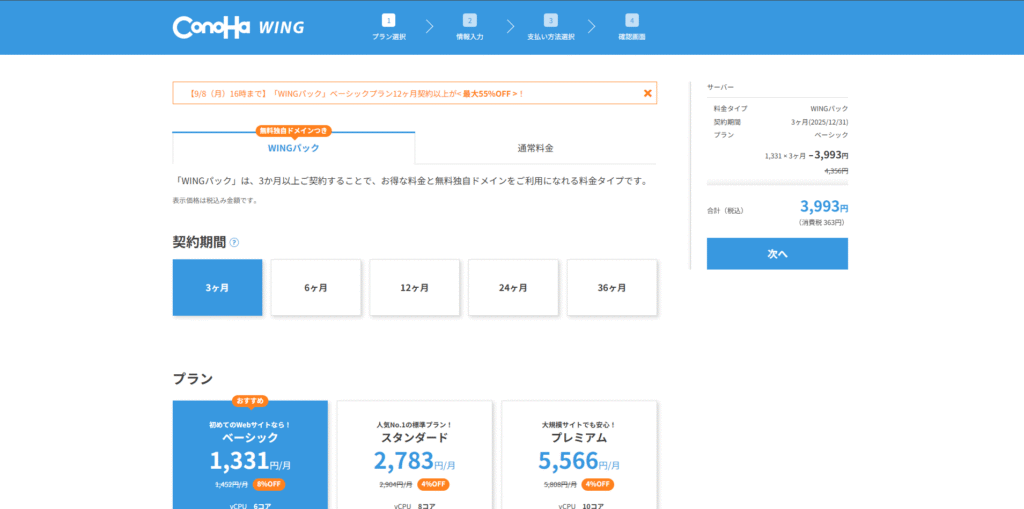This screenshot has width=1024, height=509.
Task: Choose the 6ヶ月 contract period
Action: pos(316,287)
